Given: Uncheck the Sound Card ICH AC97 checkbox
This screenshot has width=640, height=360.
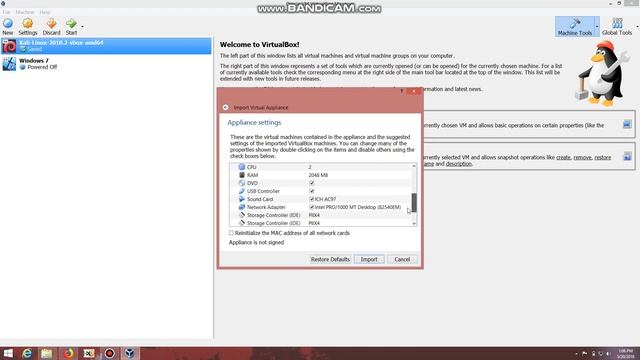Looking at the screenshot, I should coord(311,199).
